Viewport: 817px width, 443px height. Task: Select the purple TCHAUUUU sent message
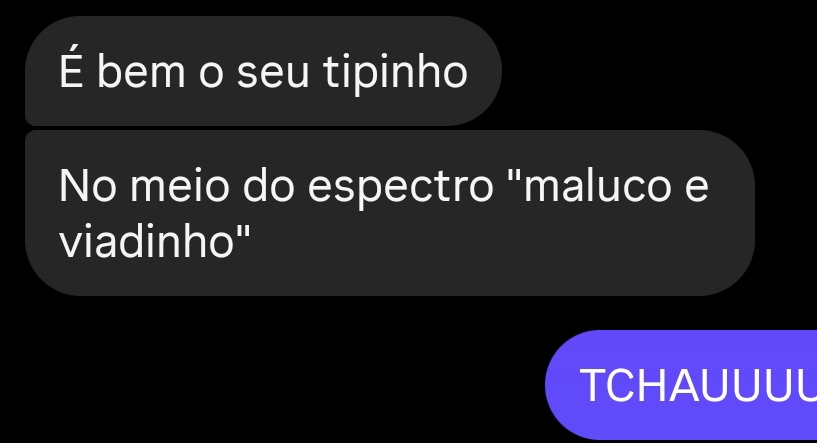click(x=681, y=385)
